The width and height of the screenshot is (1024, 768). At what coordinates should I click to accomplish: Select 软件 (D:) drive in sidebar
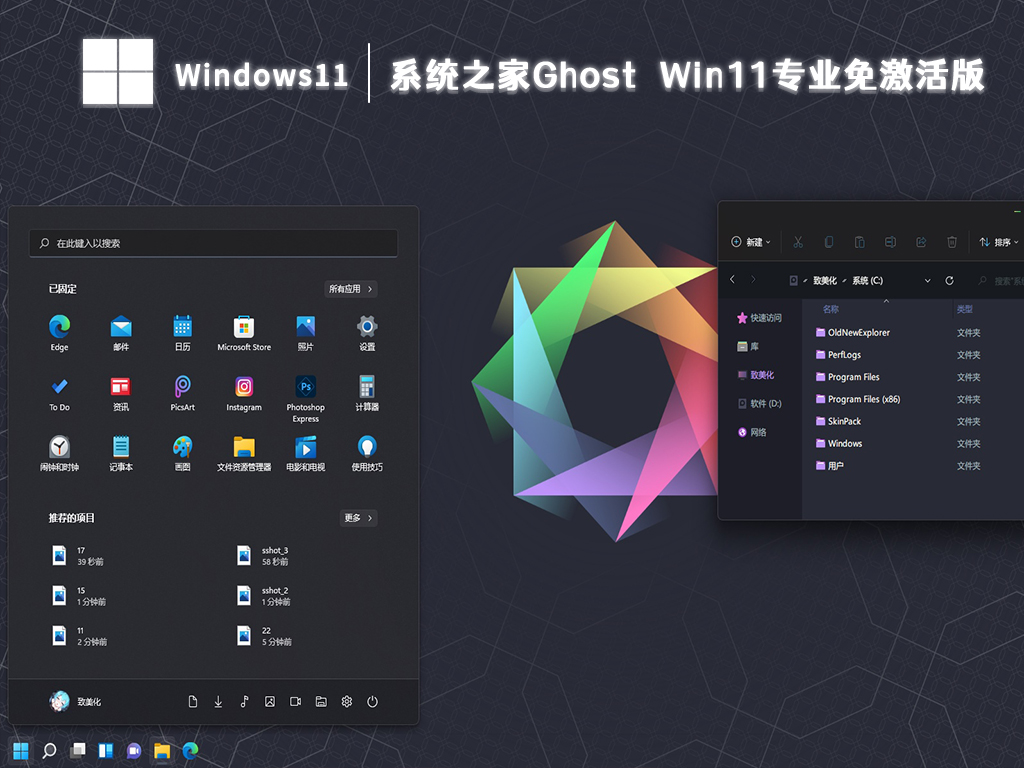click(x=760, y=404)
